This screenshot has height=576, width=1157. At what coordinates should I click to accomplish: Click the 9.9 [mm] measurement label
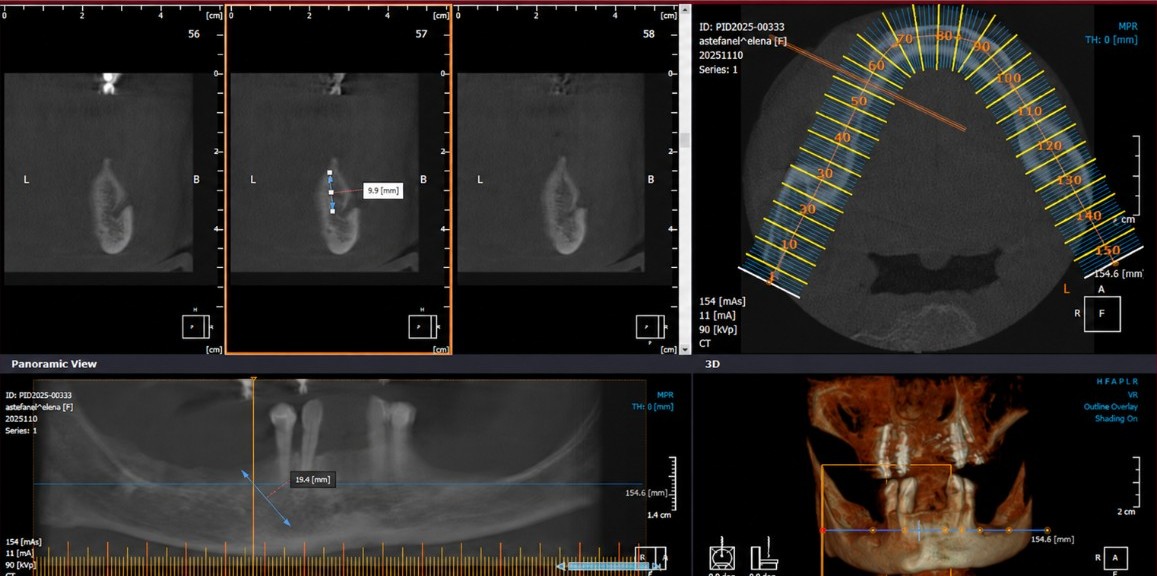pos(383,191)
